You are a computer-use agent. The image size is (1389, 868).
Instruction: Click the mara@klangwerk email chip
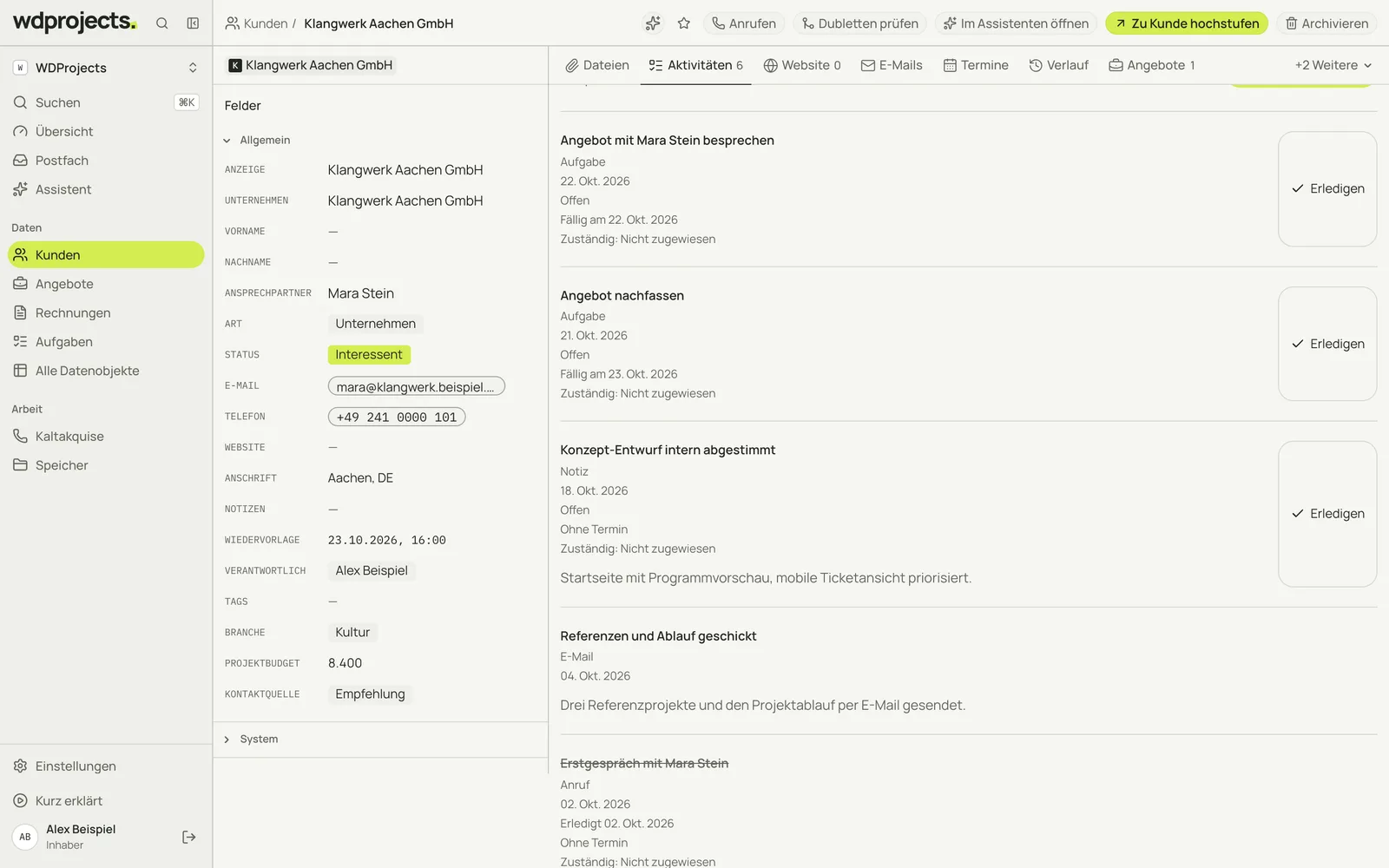click(417, 386)
